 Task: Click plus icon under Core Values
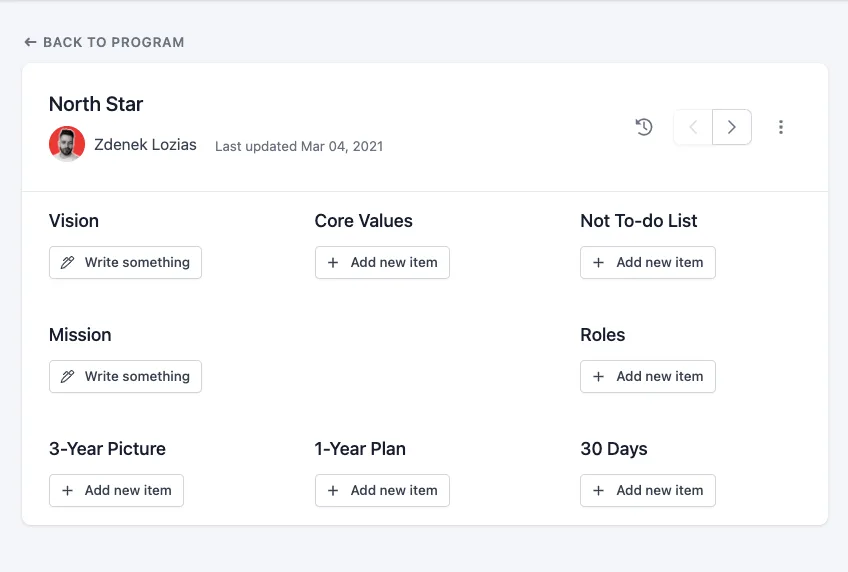333,262
